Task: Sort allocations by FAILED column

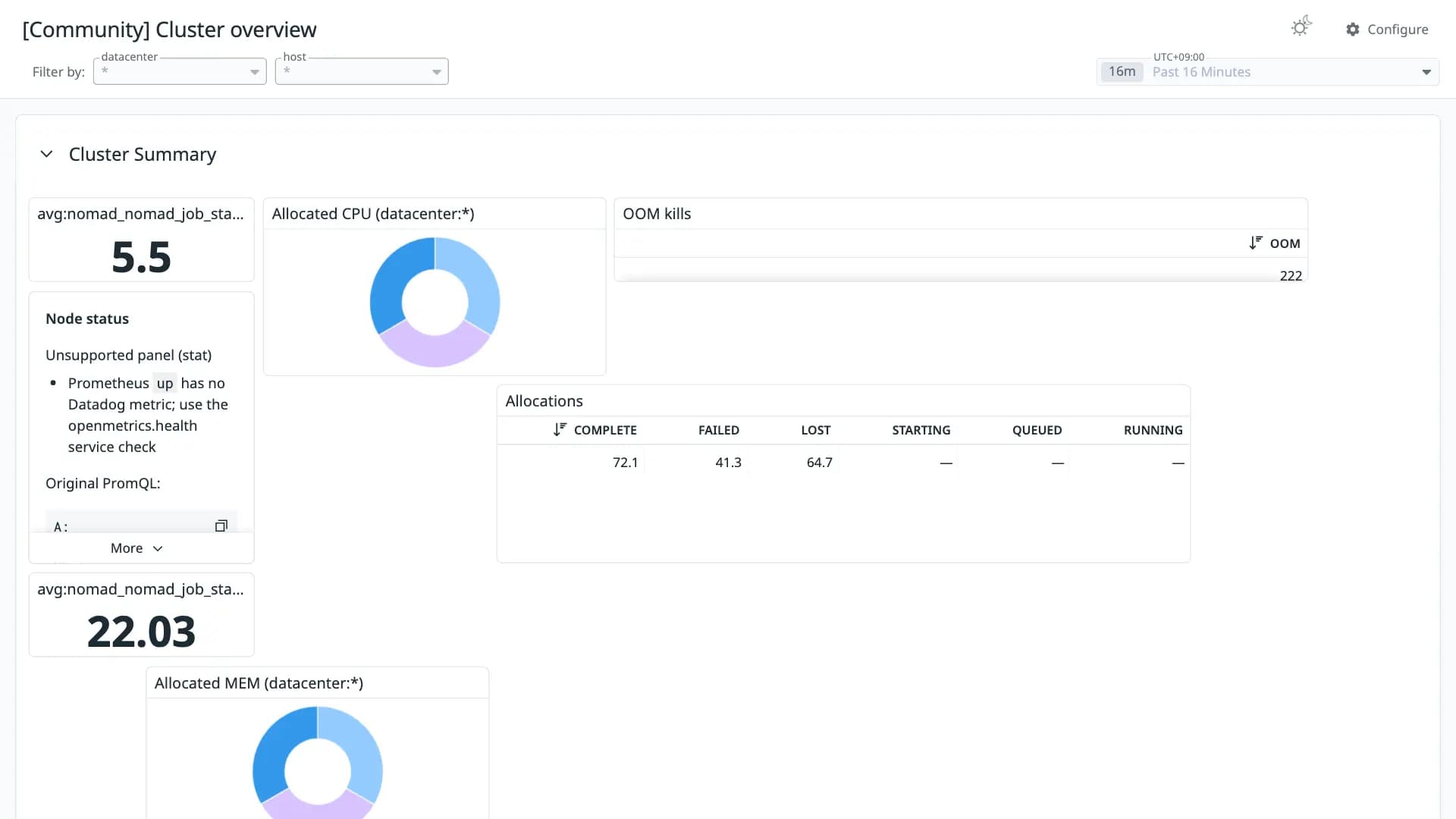Action: coord(718,430)
